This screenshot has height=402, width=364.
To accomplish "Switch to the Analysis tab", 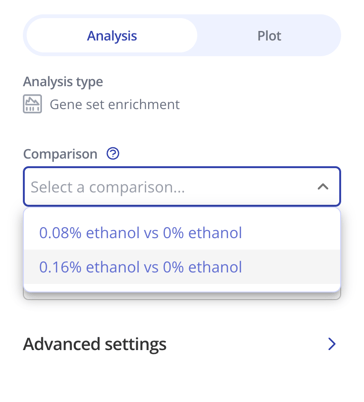I will pos(112,35).
